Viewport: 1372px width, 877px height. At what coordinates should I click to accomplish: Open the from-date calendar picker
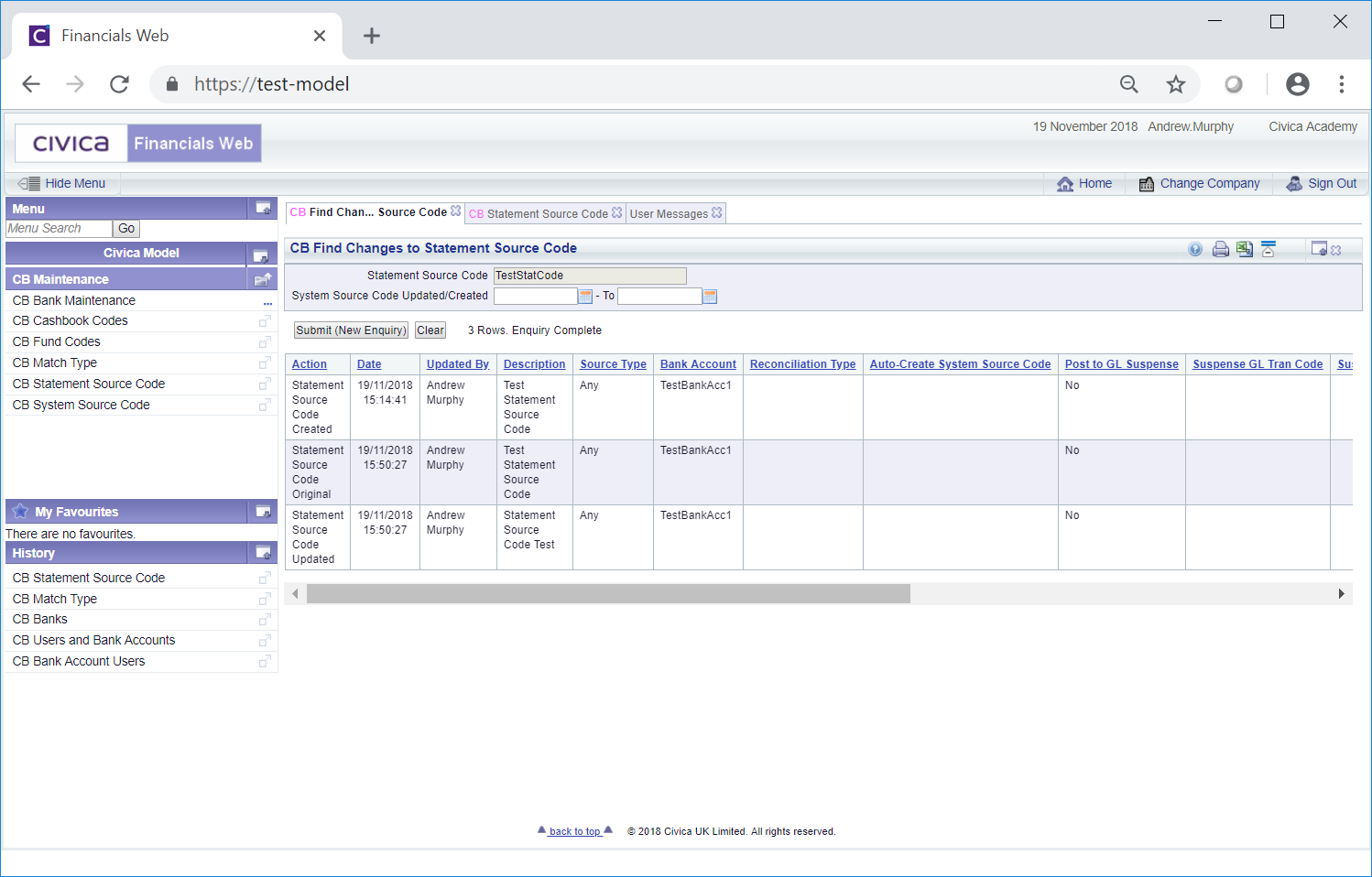click(585, 296)
